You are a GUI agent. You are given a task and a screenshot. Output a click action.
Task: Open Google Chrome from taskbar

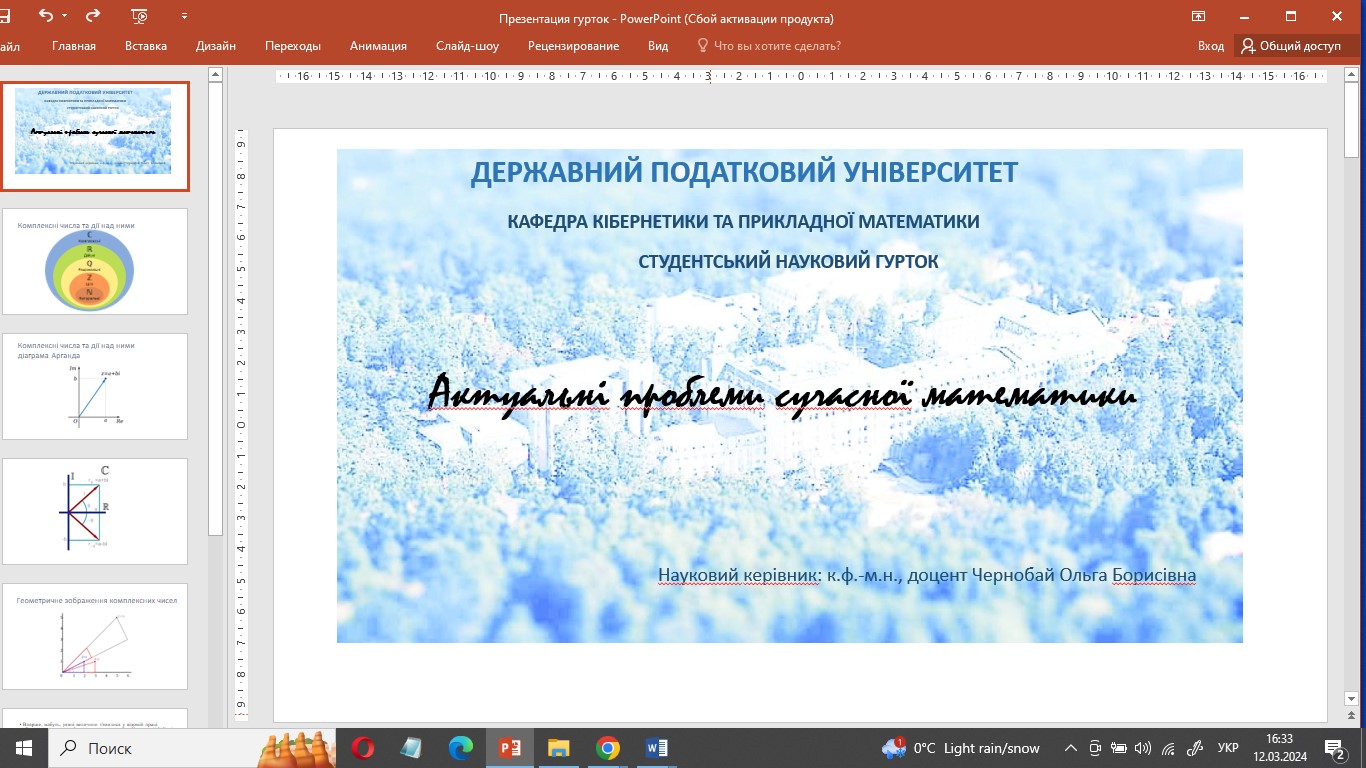pyautogui.click(x=607, y=748)
